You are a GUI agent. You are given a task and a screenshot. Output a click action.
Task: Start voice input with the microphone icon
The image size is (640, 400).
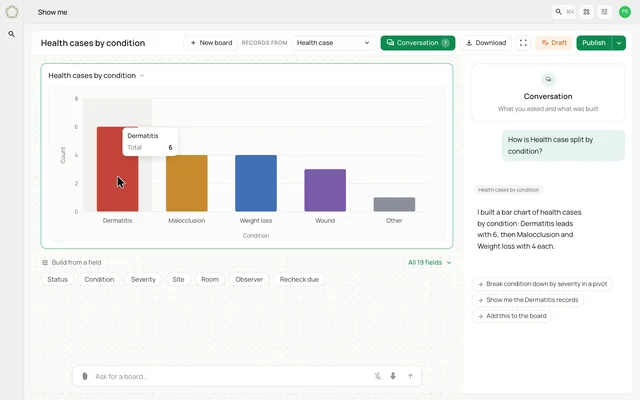393,376
